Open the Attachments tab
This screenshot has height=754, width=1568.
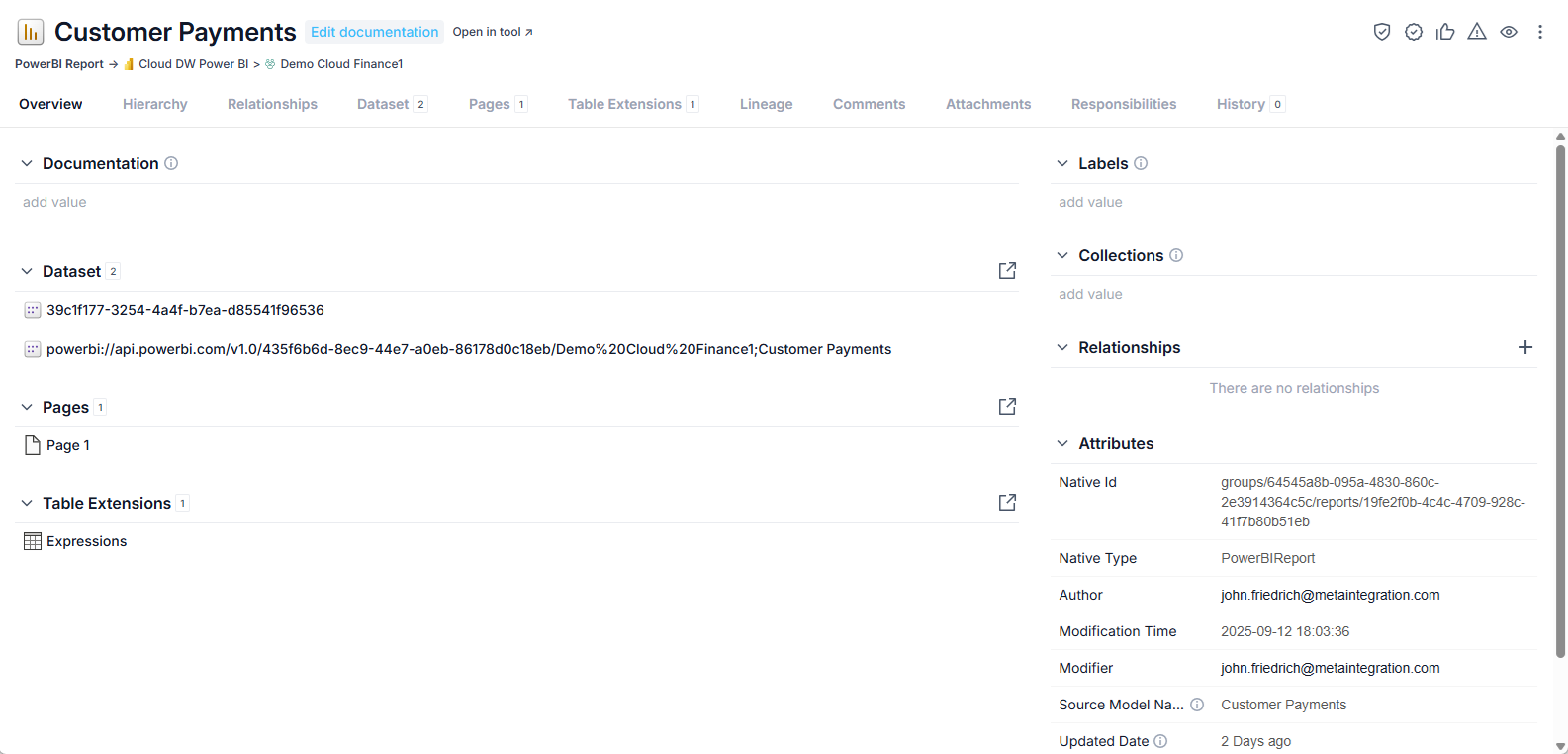[988, 104]
